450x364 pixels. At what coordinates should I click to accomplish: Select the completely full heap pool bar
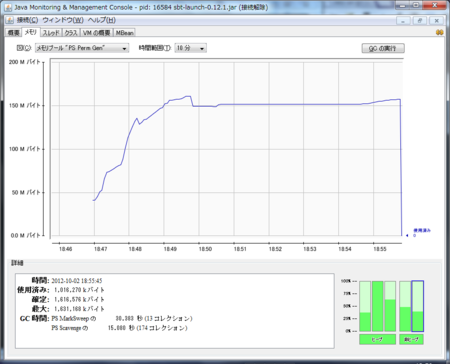click(377, 306)
